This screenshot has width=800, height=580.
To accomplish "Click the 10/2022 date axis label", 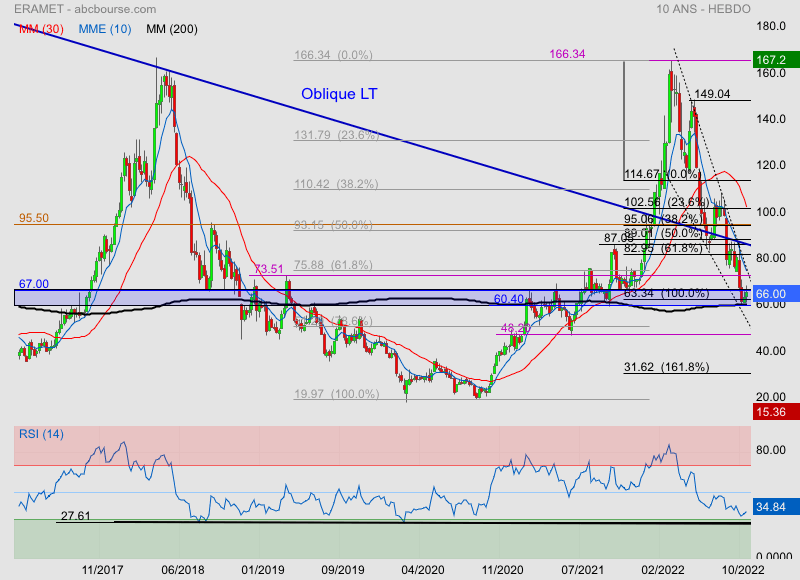I will click(743, 570).
